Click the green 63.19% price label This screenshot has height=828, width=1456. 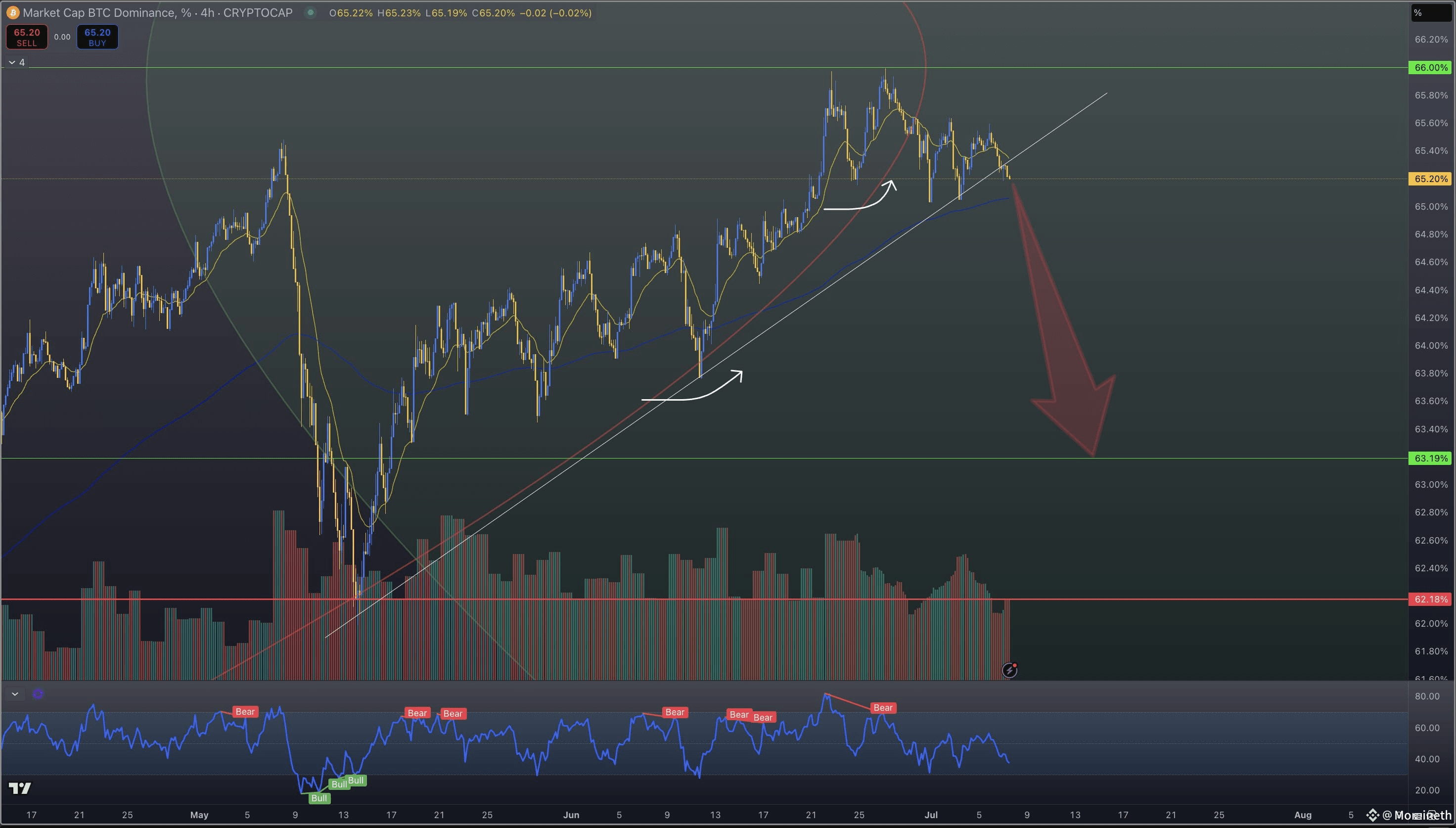coord(1430,459)
